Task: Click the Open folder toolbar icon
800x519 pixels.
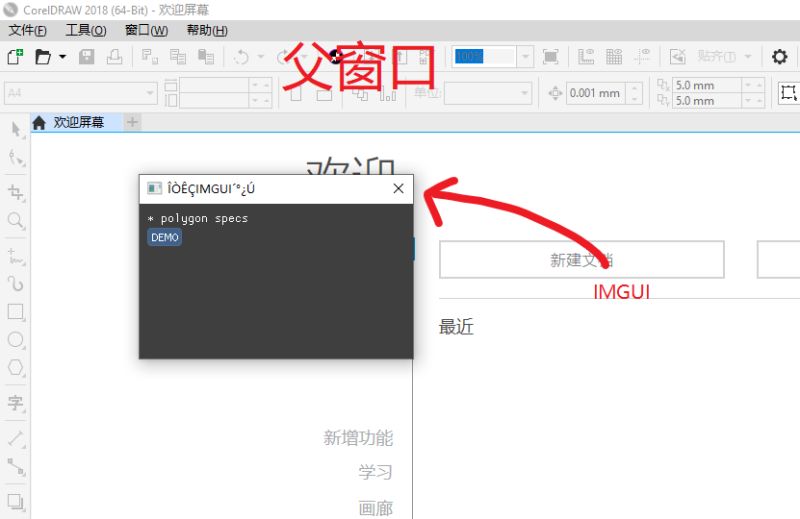Action: click(43, 57)
